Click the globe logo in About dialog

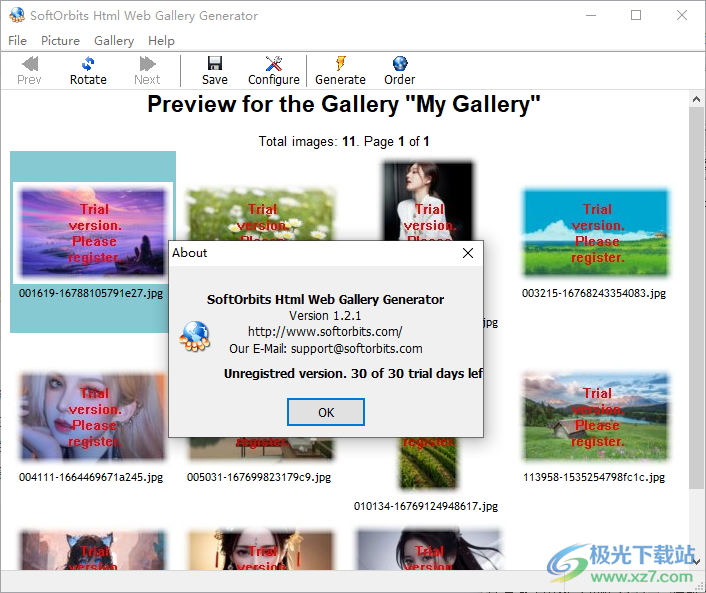point(195,336)
